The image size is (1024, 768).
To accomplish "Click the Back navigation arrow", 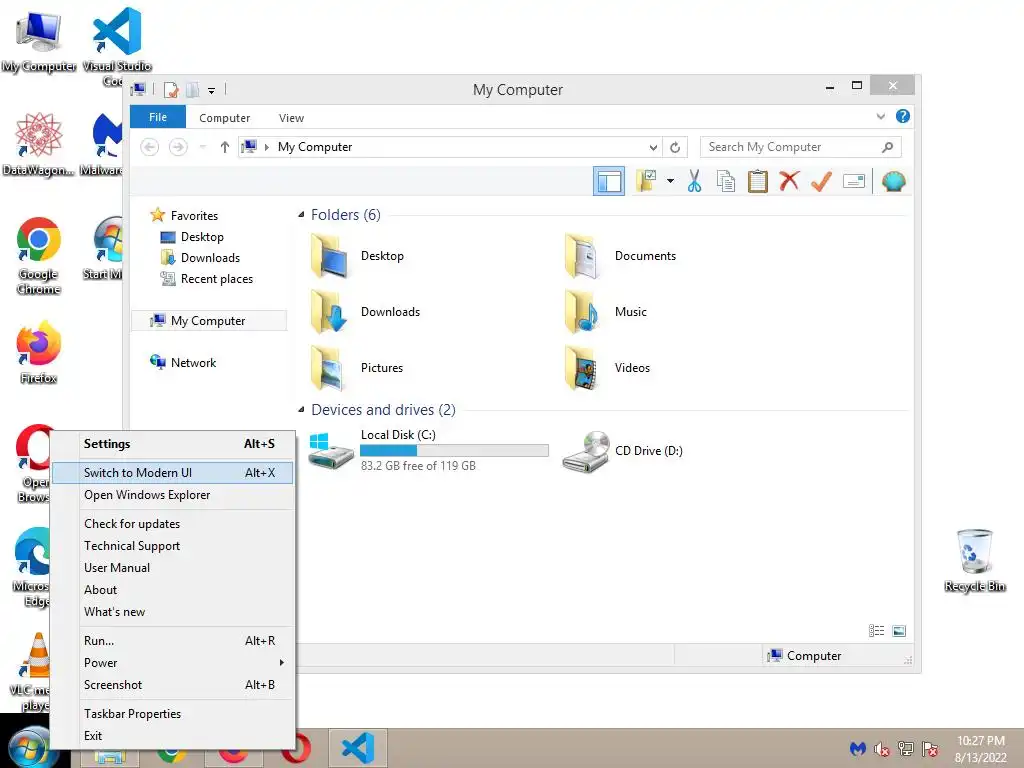I will click(x=150, y=147).
